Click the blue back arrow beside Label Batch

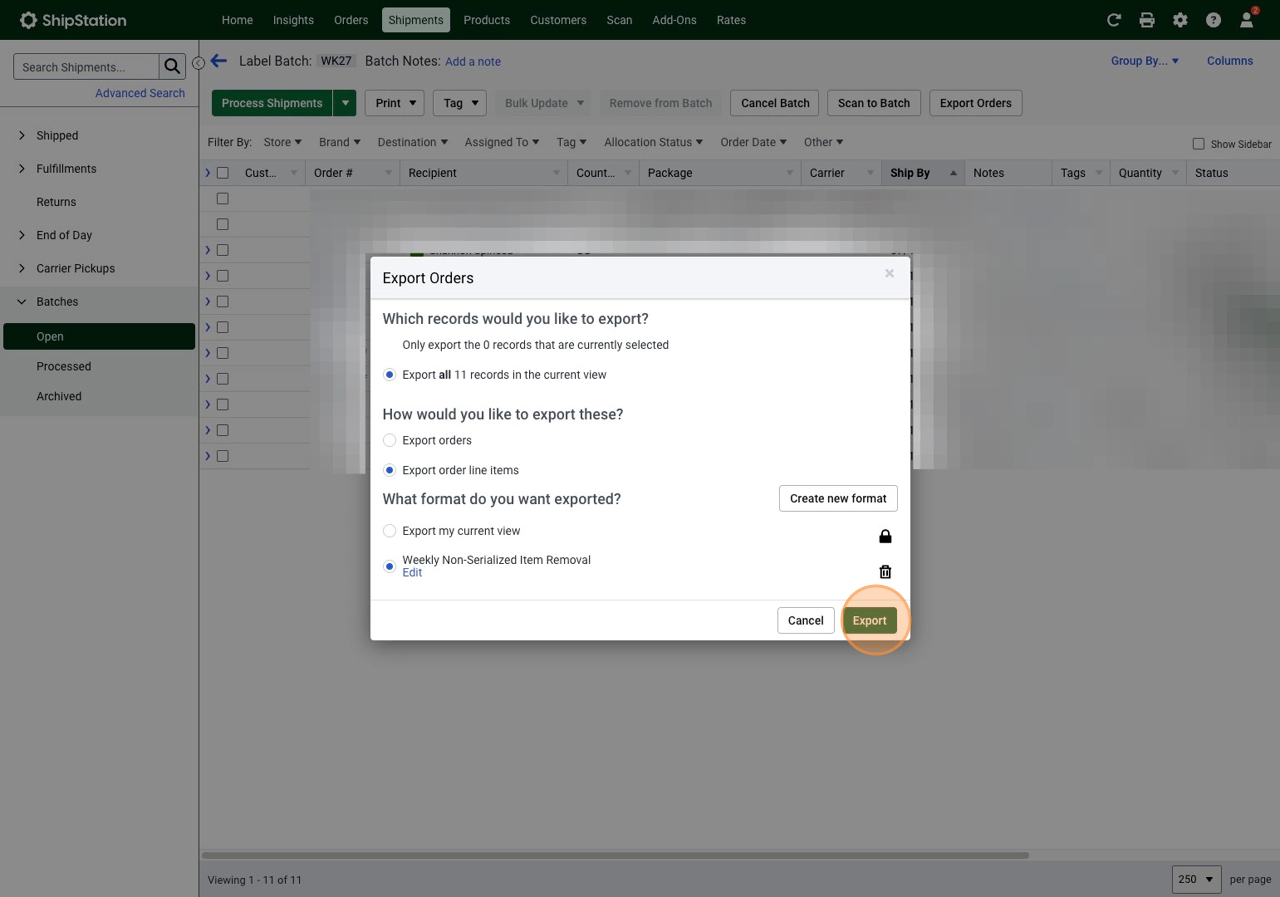pos(219,61)
